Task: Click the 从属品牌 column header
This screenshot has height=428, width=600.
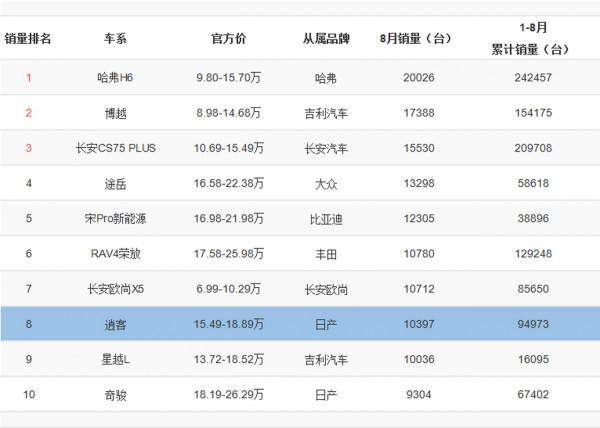Action: (x=325, y=39)
